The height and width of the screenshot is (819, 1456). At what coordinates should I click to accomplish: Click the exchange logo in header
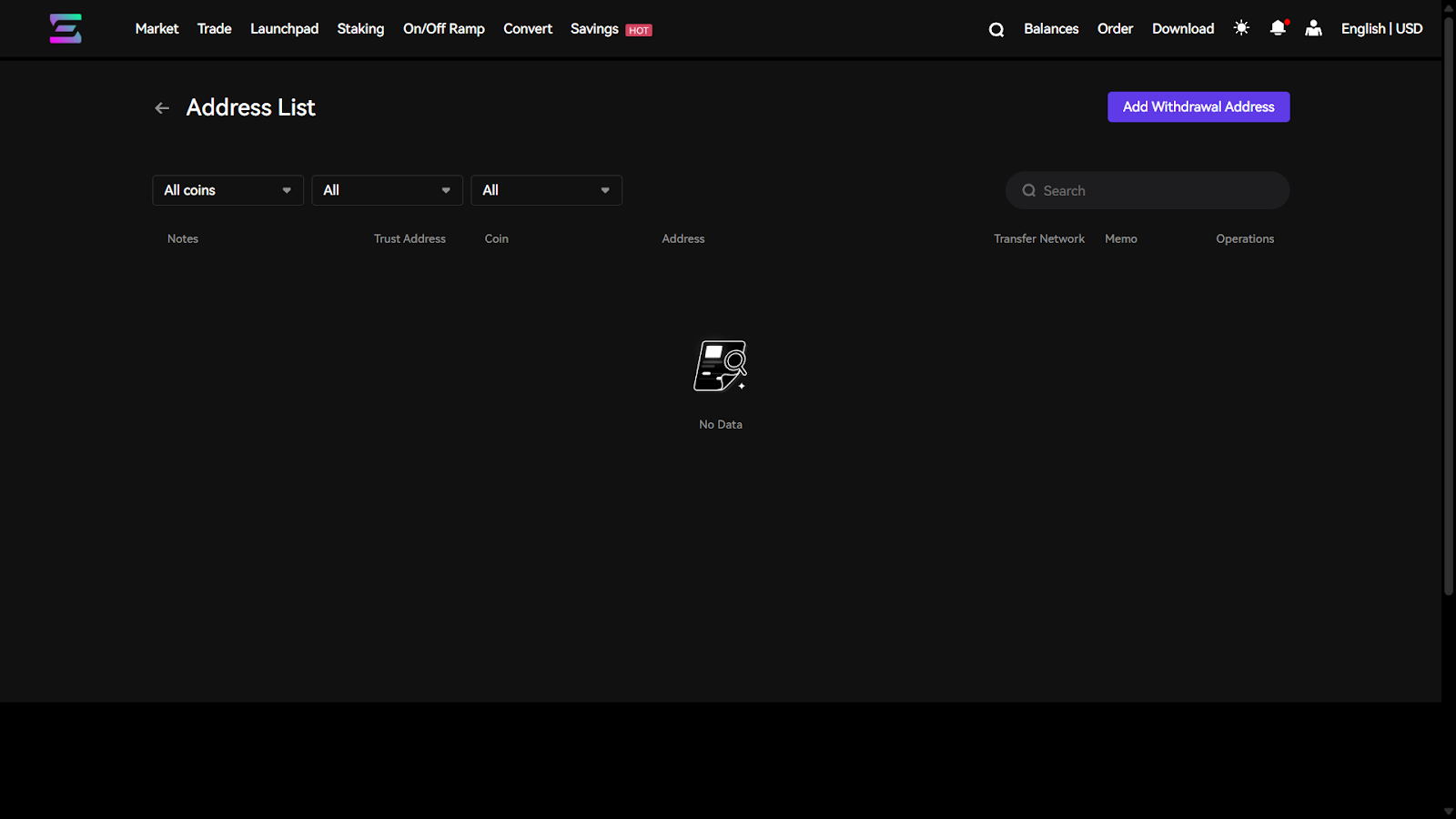(66, 29)
